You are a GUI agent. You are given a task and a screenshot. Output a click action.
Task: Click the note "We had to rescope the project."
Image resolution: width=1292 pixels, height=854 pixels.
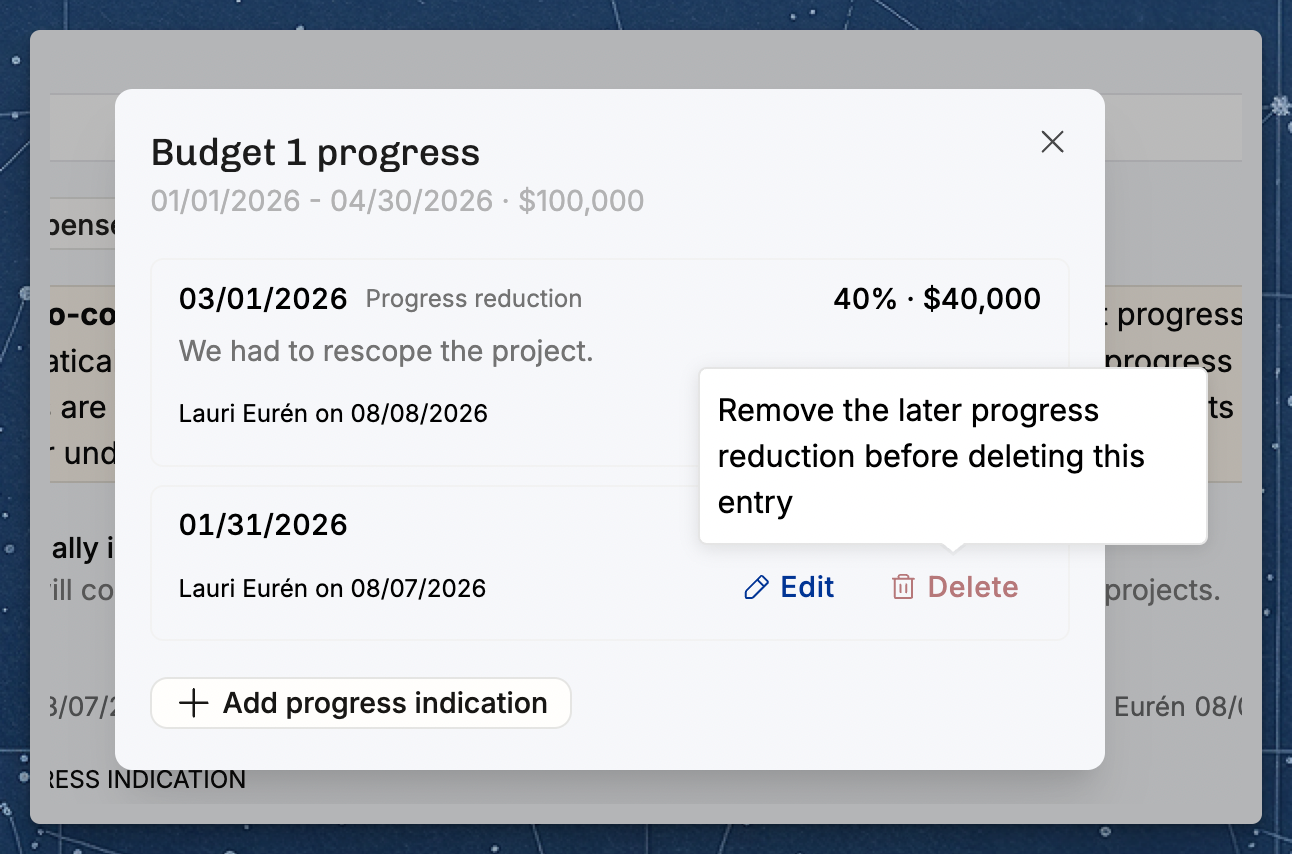pyautogui.click(x=386, y=352)
